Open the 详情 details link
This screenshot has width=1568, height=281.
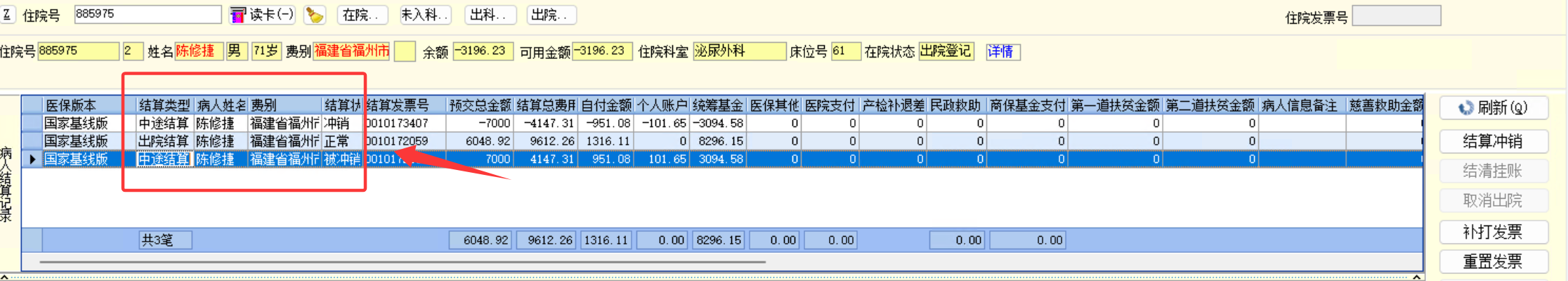(1002, 51)
